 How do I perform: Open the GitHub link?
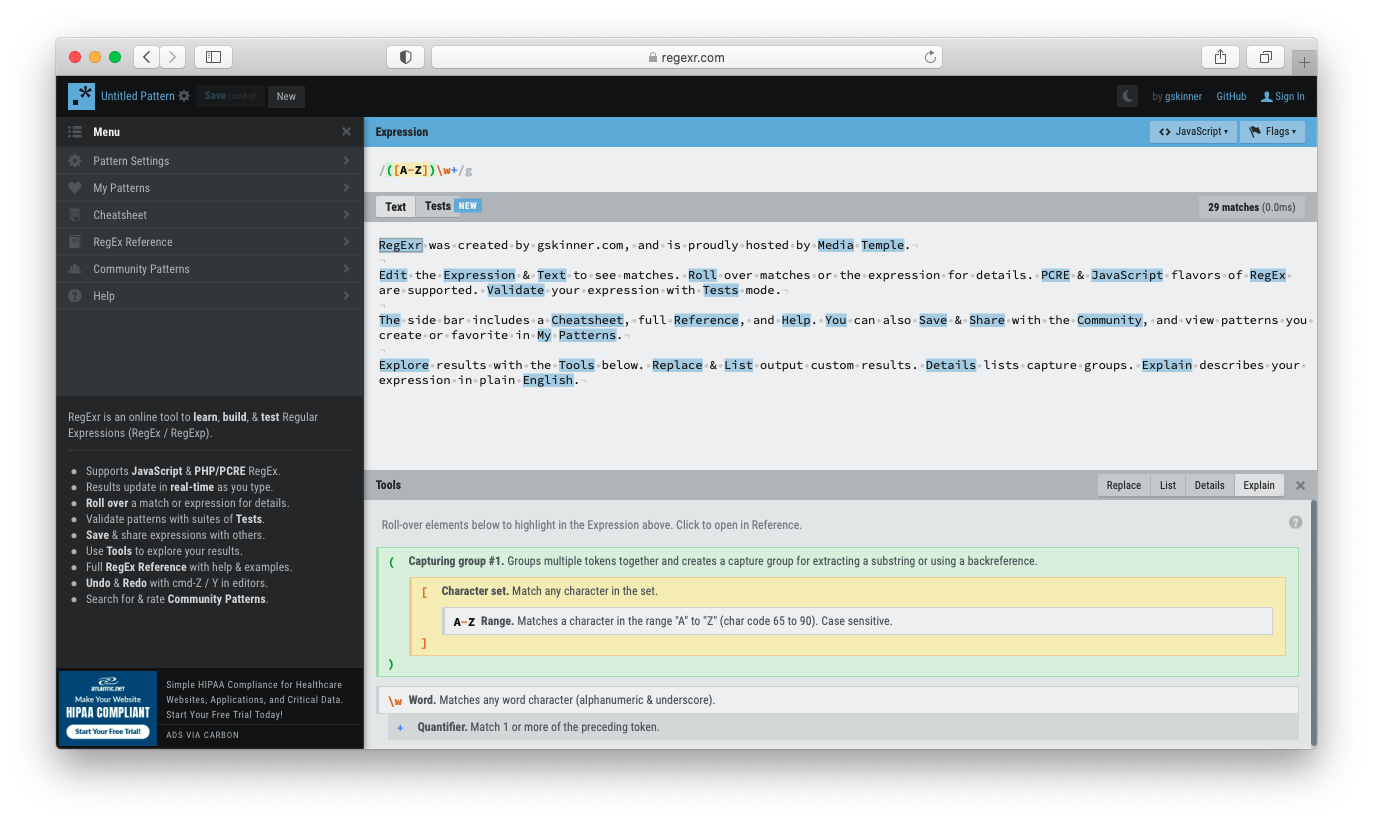[1231, 97]
